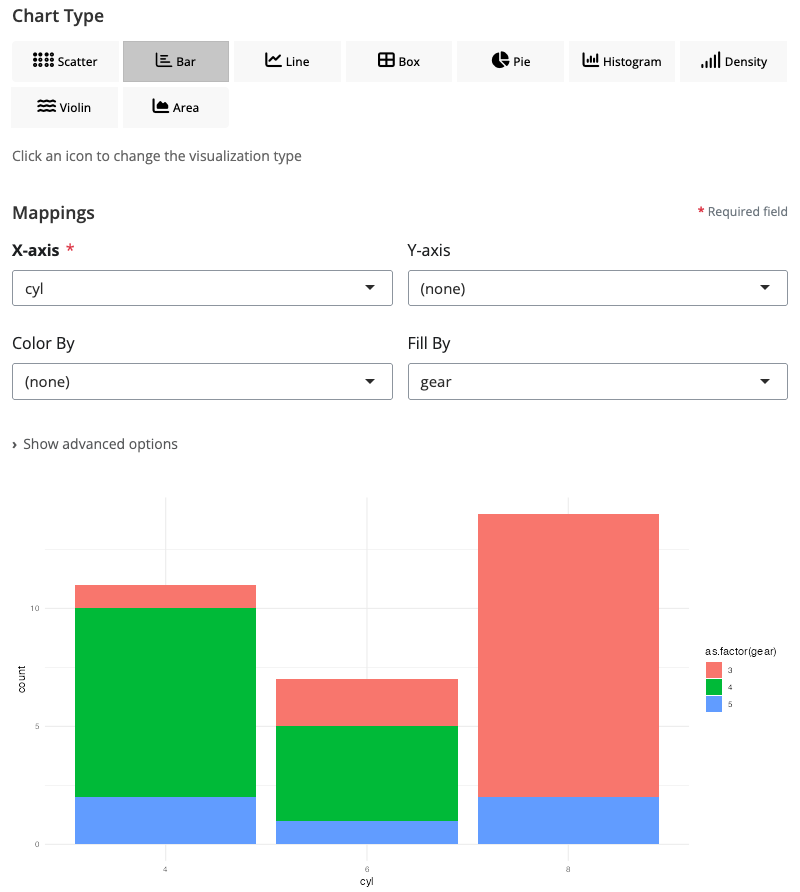
Task: Select the Histogram chart icon
Action: pyautogui.click(x=621, y=61)
